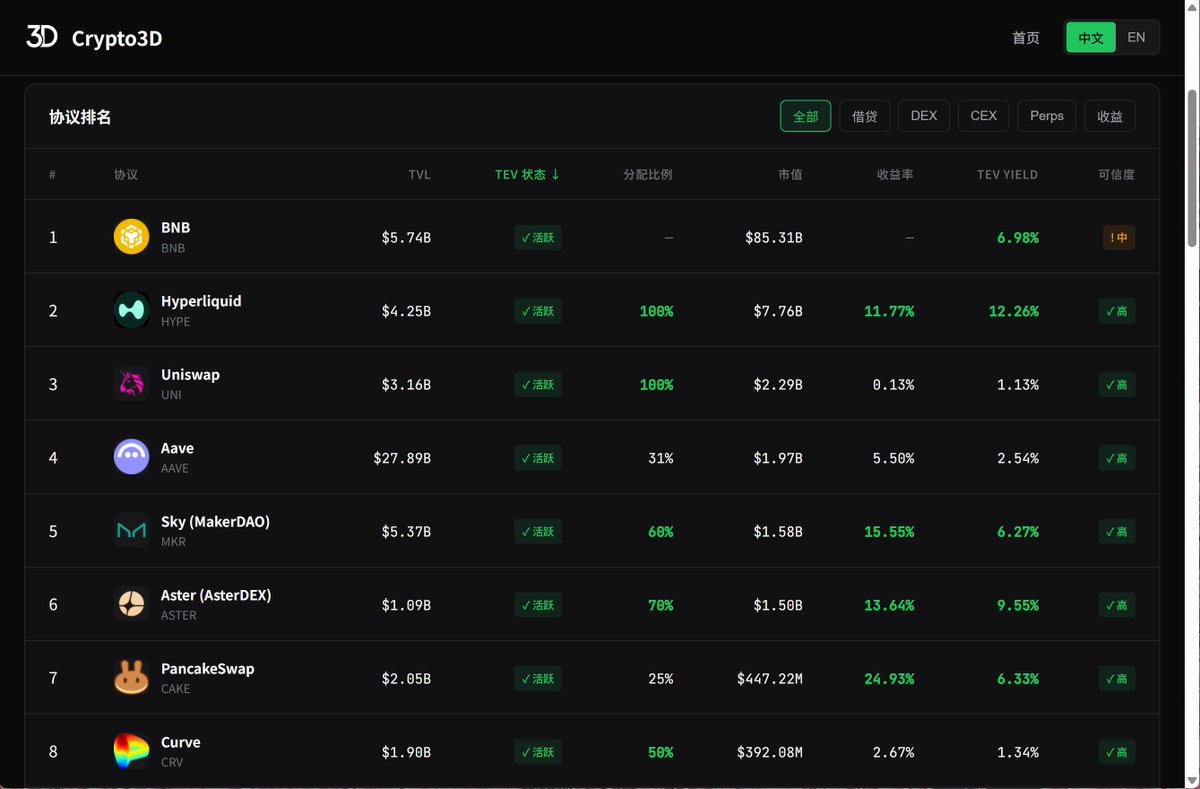Click the Crypto3D site title
The image size is (1200, 789).
click(117, 38)
